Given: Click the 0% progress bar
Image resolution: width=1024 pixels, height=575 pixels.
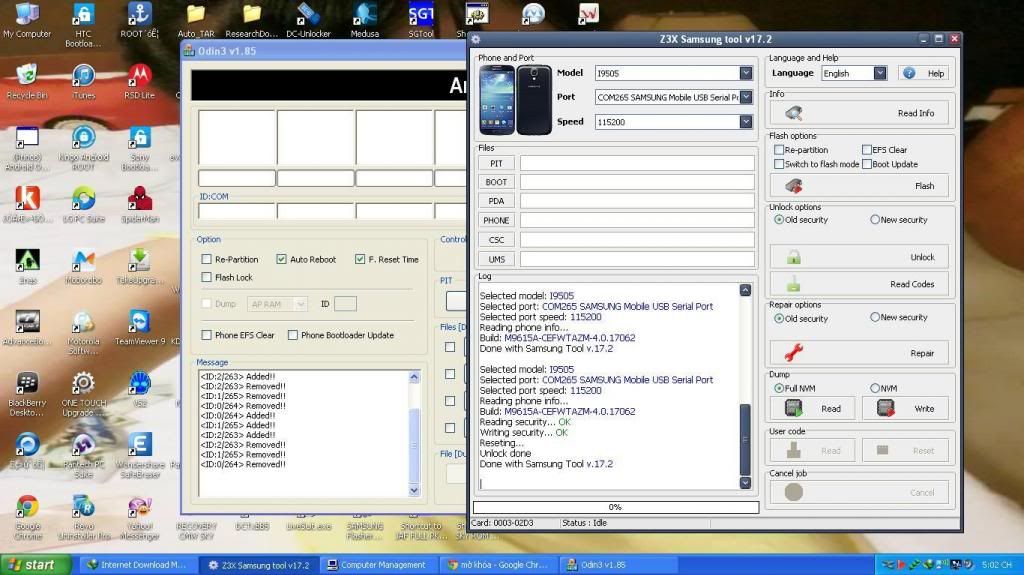Looking at the screenshot, I should tap(616, 507).
